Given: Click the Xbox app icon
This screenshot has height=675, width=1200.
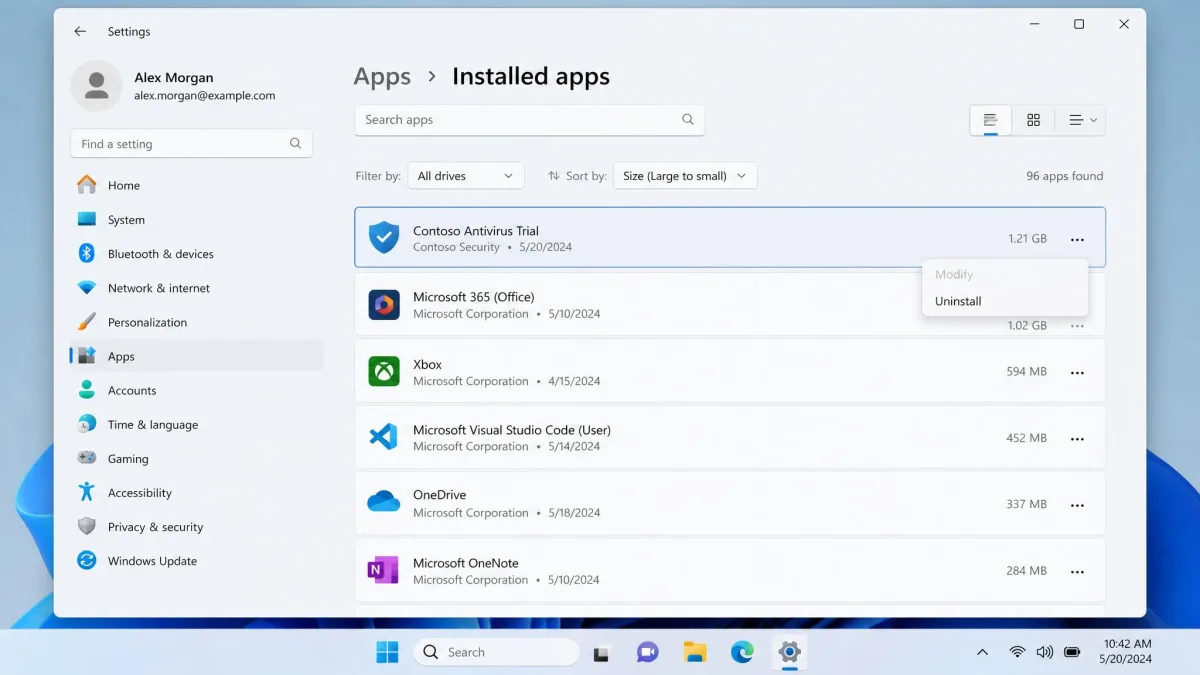Looking at the screenshot, I should coord(383,371).
